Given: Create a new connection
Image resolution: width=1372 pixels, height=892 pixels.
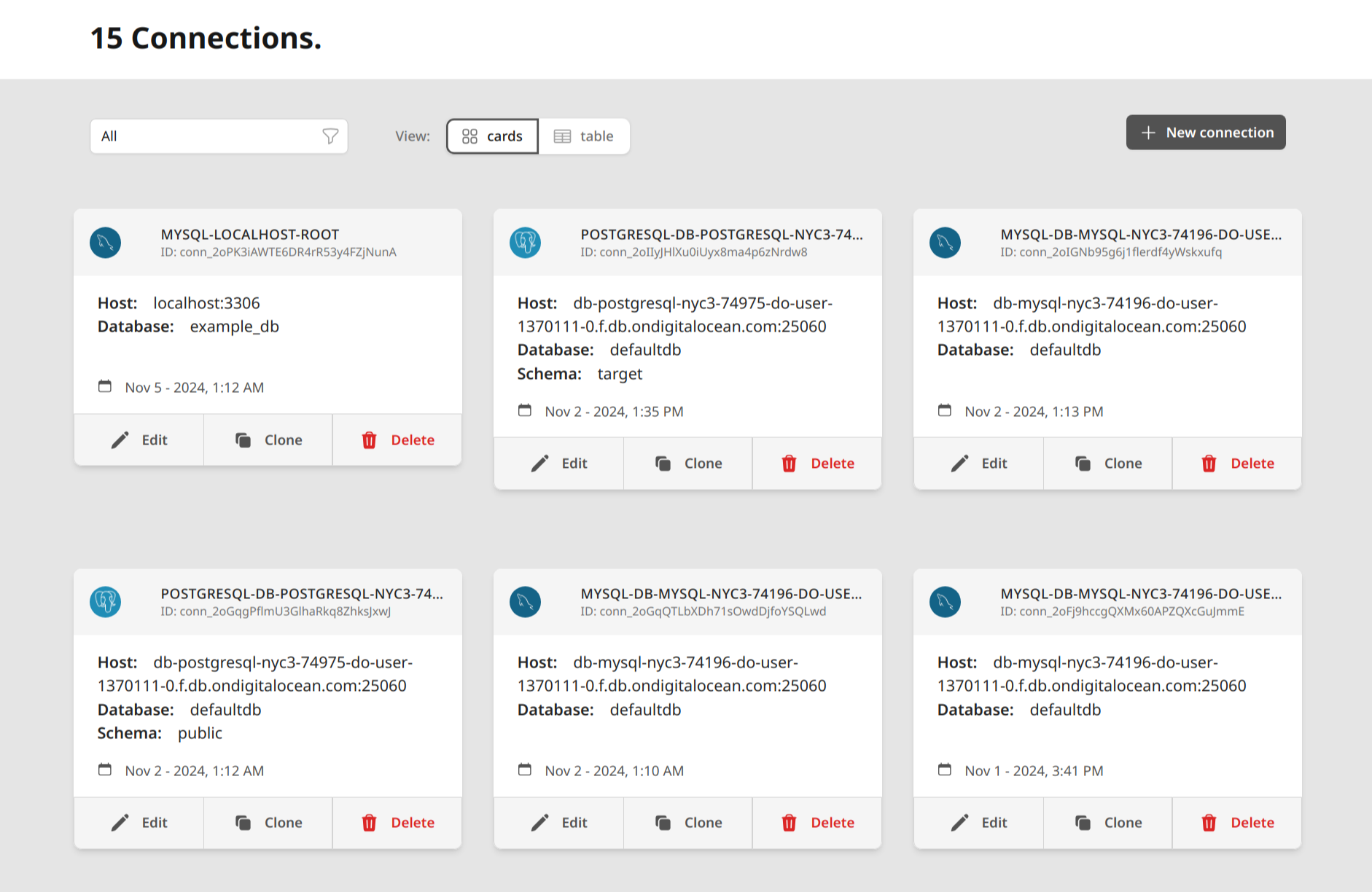Looking at the screenshot, I should tap(1205, 133).
